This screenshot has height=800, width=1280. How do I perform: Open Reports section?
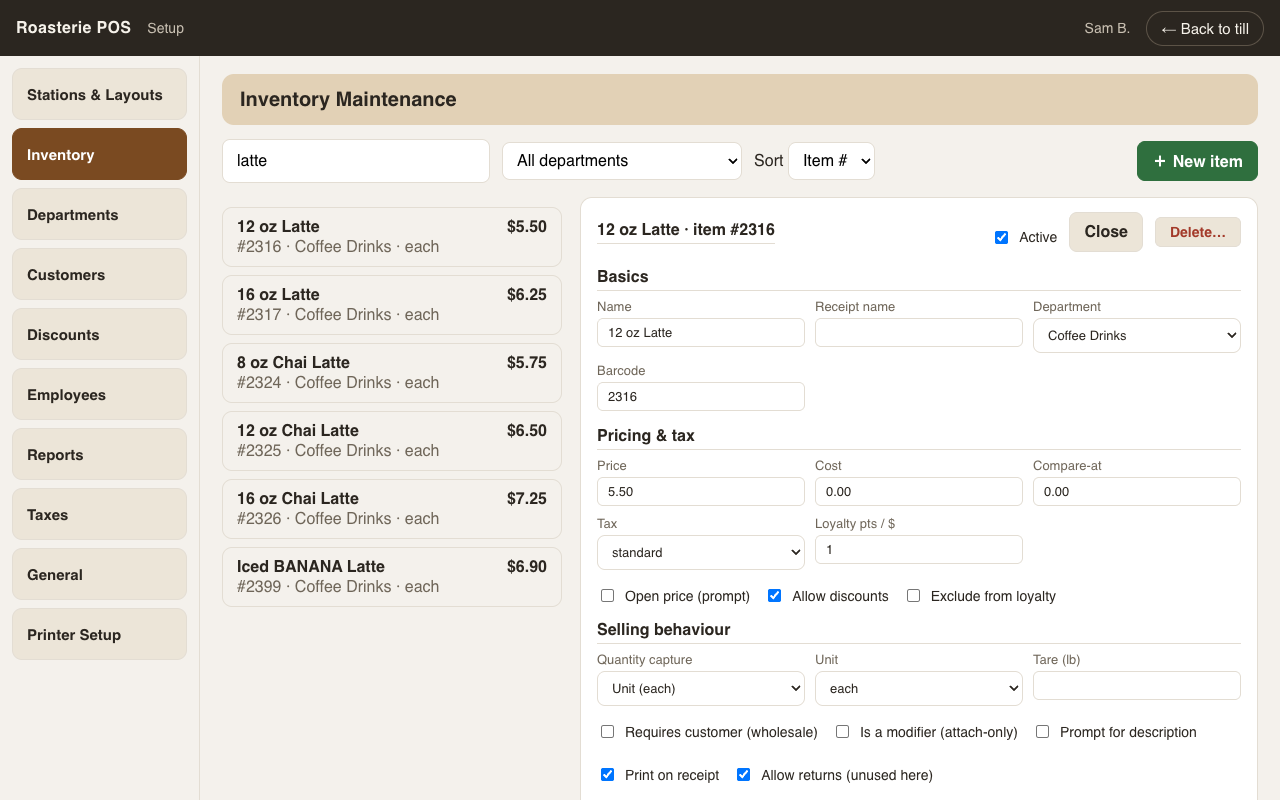point(99,454)
